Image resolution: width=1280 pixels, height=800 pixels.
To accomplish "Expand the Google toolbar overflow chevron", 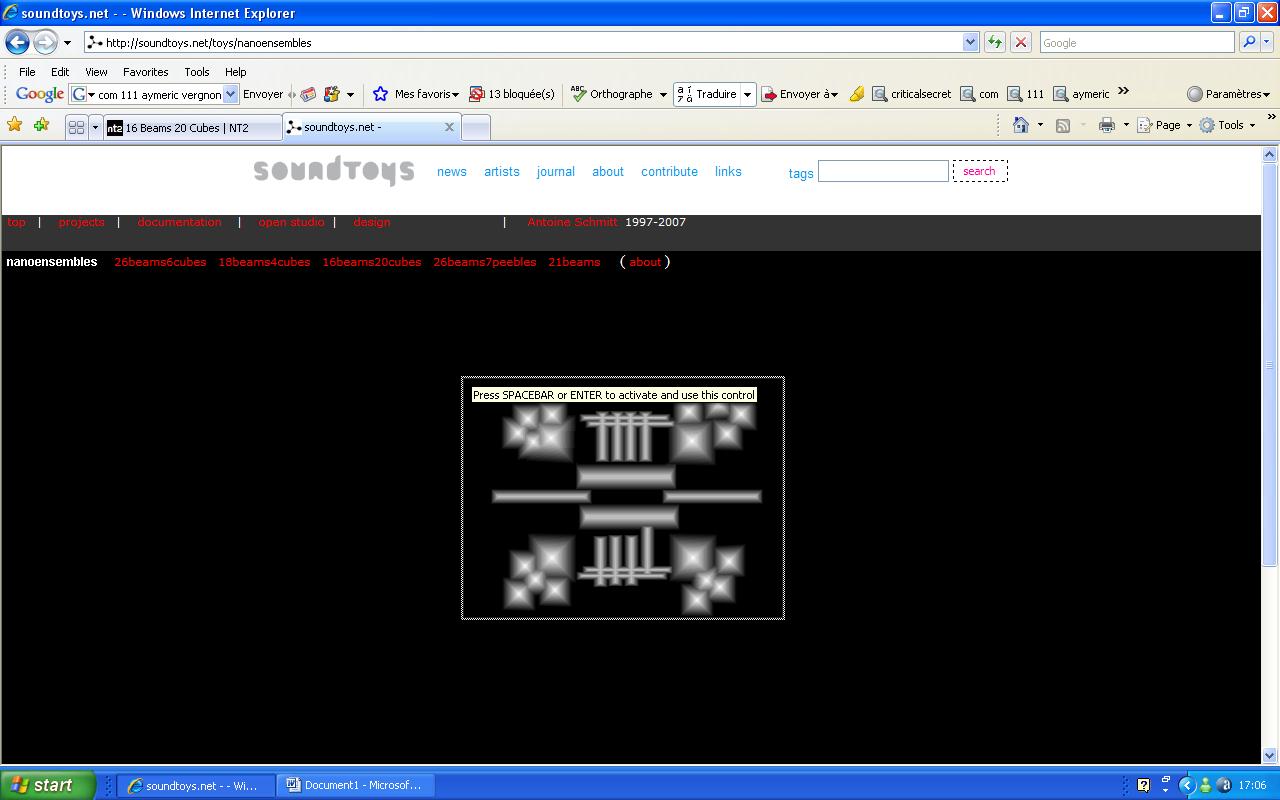I will [x=1123, y=91].
